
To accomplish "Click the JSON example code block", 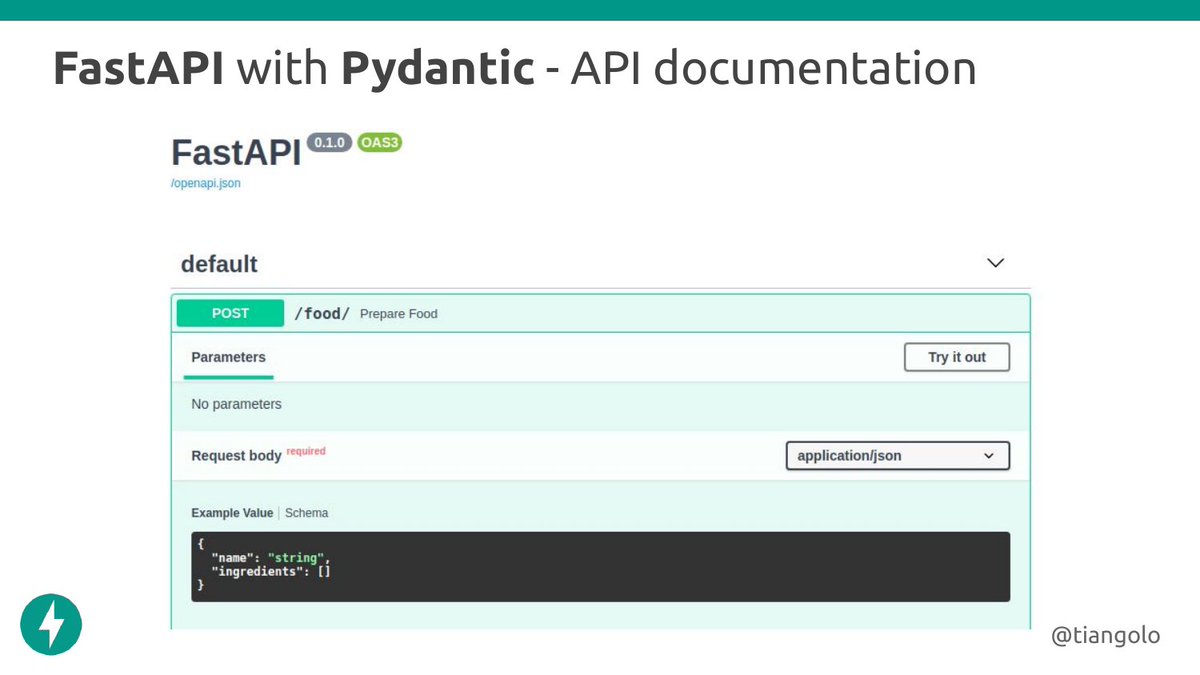I will coord(600,566).
